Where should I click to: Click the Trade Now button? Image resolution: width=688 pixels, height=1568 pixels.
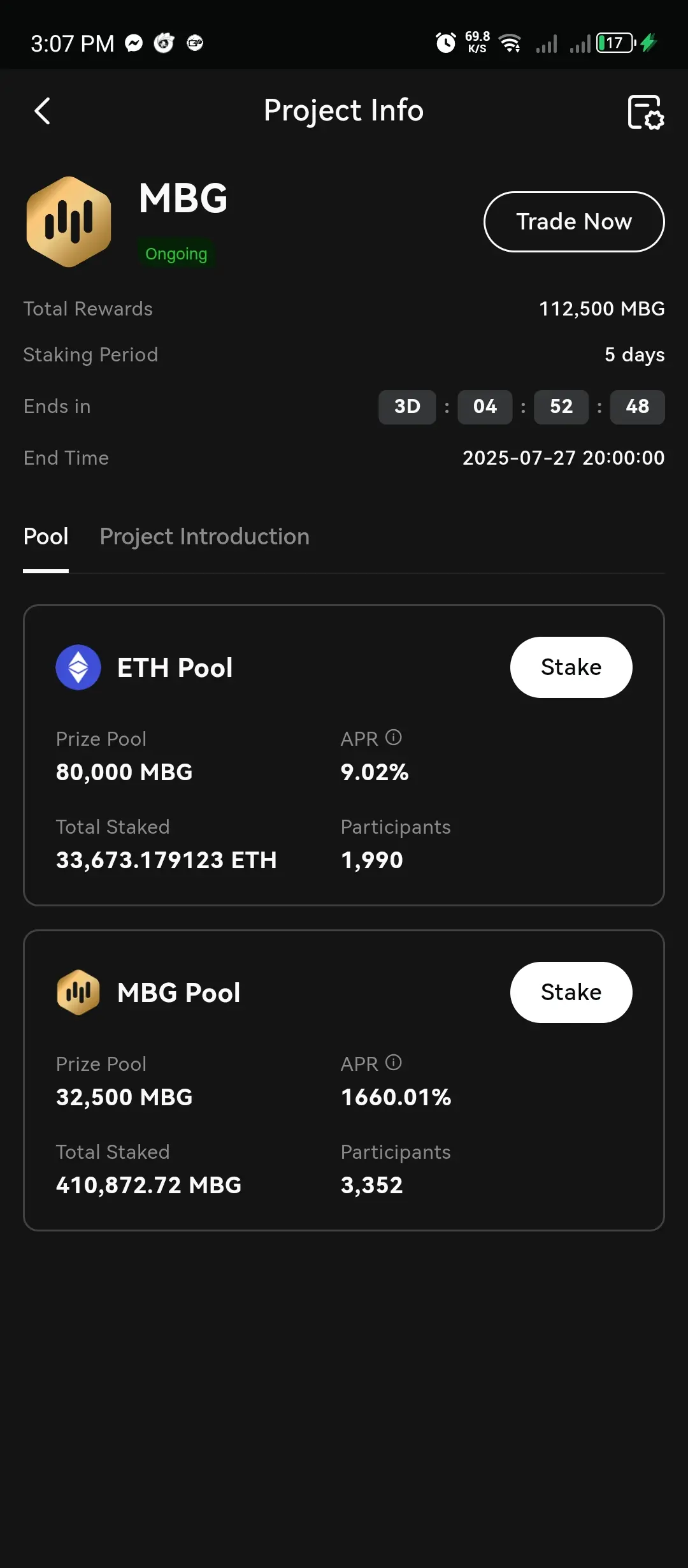tap(574, 222)
